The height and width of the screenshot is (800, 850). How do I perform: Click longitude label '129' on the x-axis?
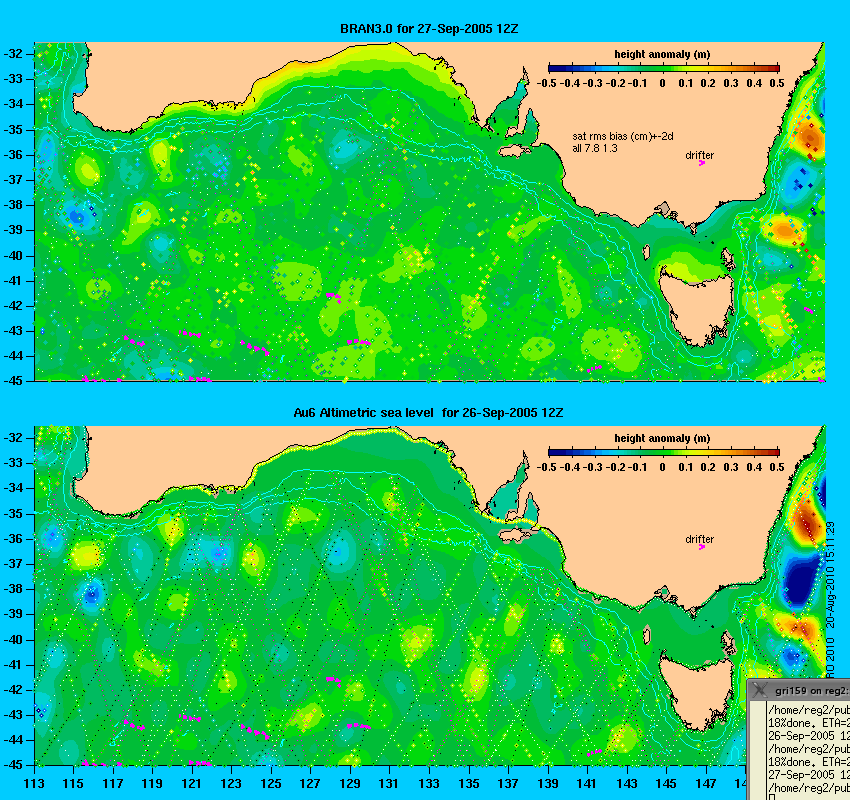pos(350,784)
